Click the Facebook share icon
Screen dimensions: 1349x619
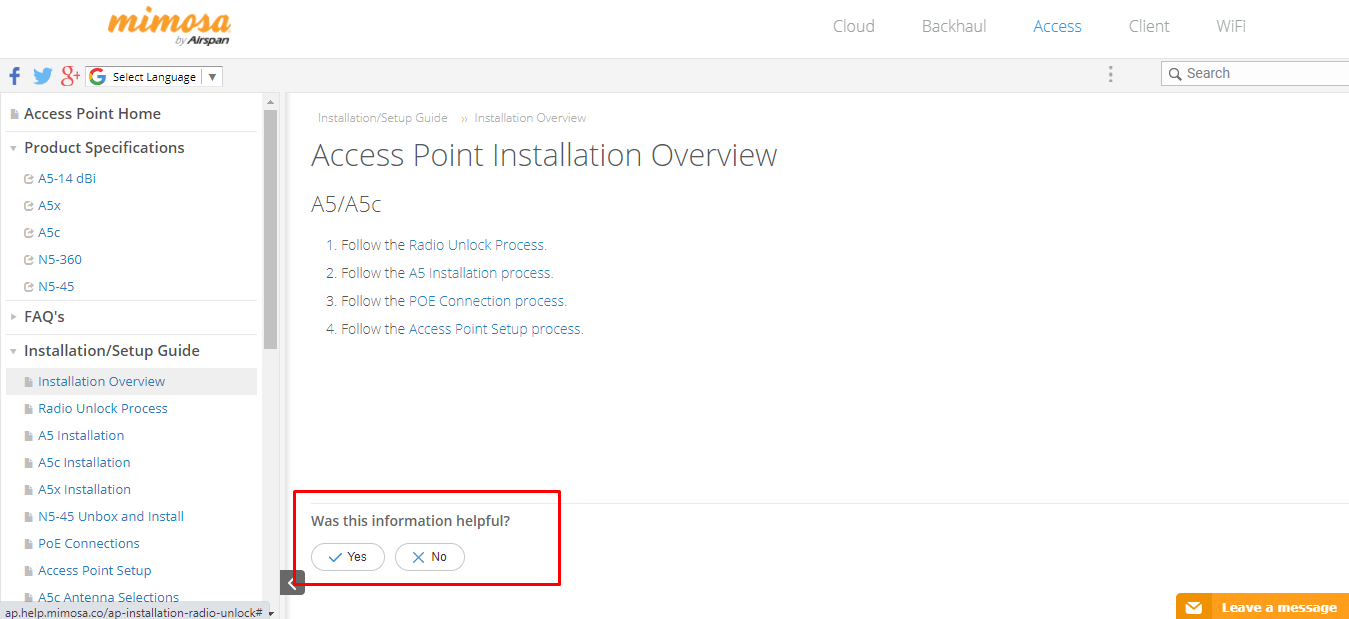(x=15, y=76)
